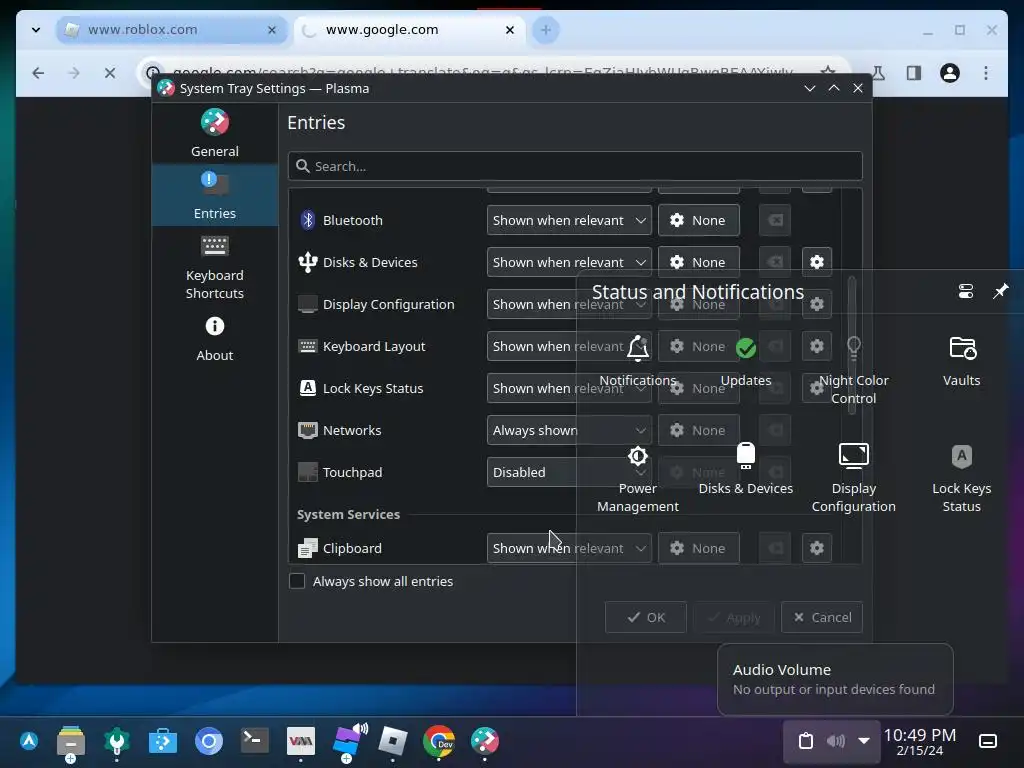The width and height of the screenshot is (1024, 768).
Task: Open a new browser tab
Action: 546,30
